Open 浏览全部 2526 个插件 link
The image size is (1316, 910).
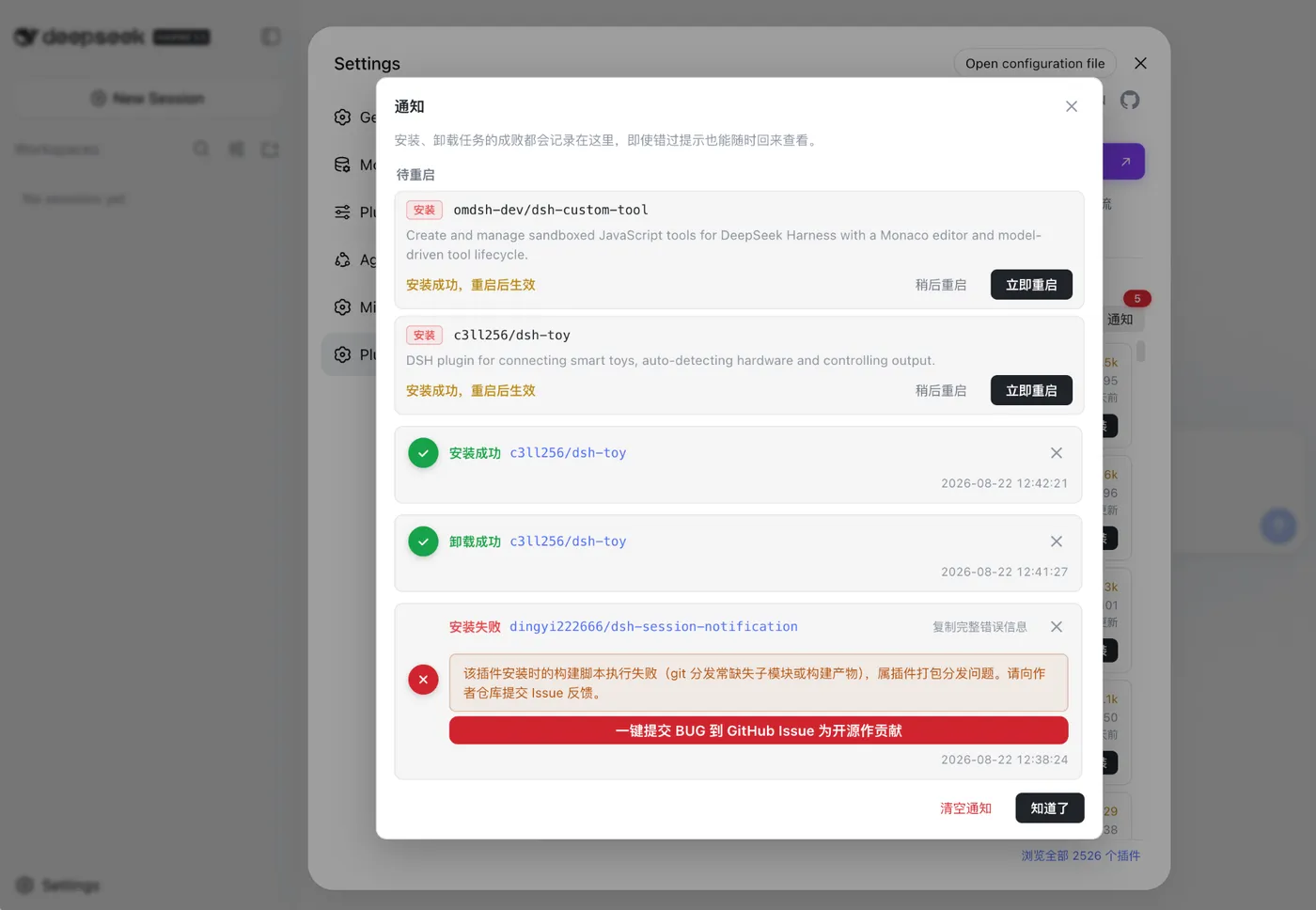[1080, 855]
